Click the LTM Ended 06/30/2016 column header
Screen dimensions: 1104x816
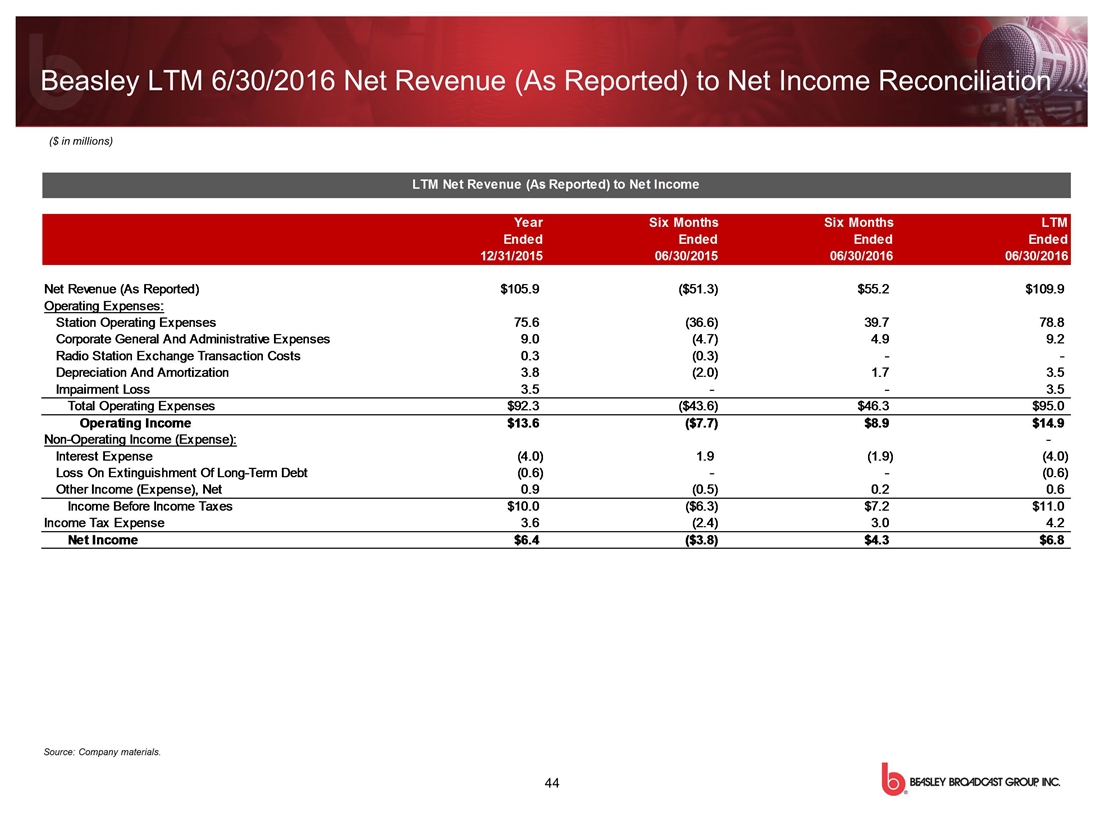[1036, 239]
